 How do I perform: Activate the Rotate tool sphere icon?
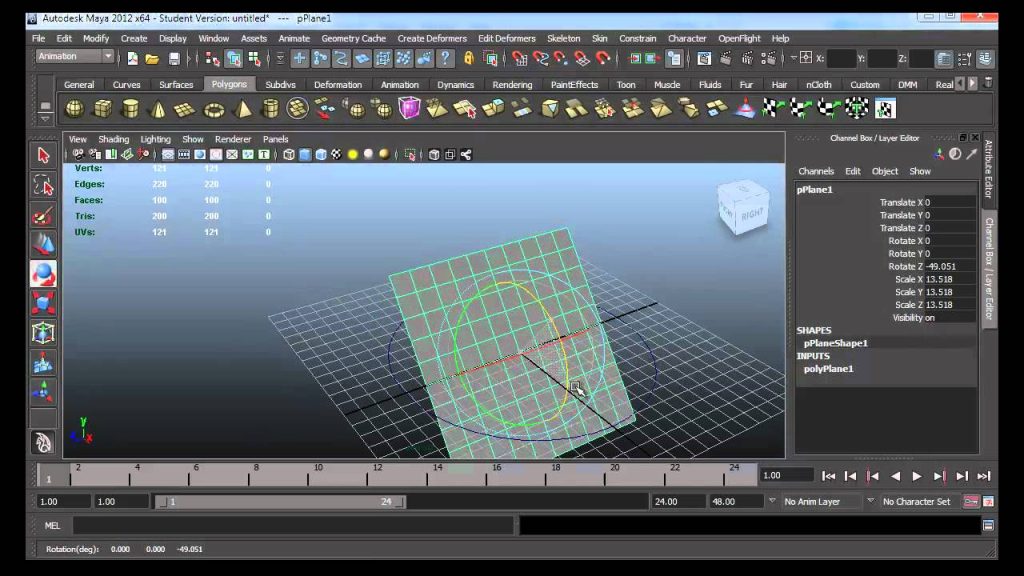point(43,274)
